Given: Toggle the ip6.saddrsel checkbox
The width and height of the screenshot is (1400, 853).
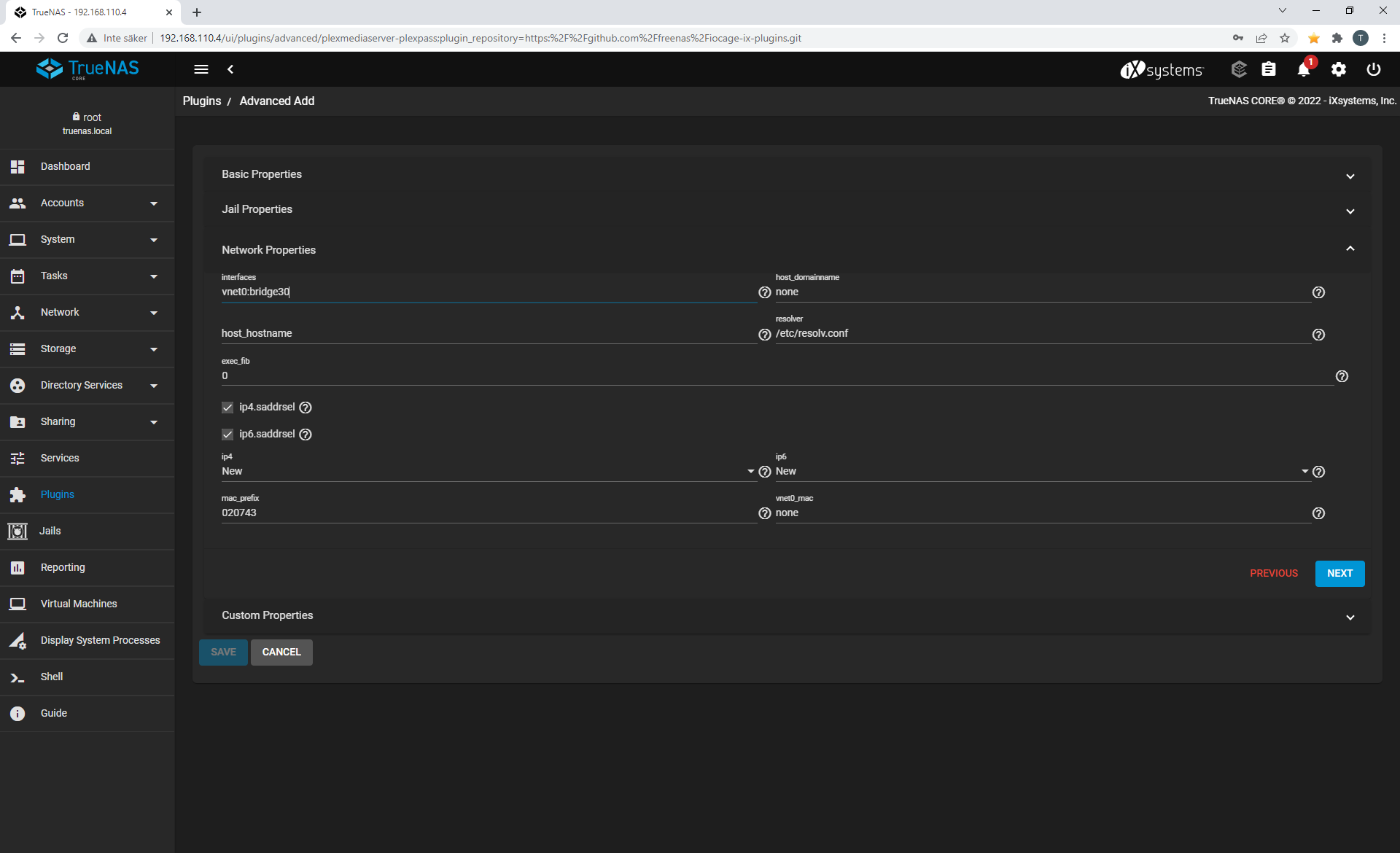Looking at the screenshot, I should coord(227,435).
